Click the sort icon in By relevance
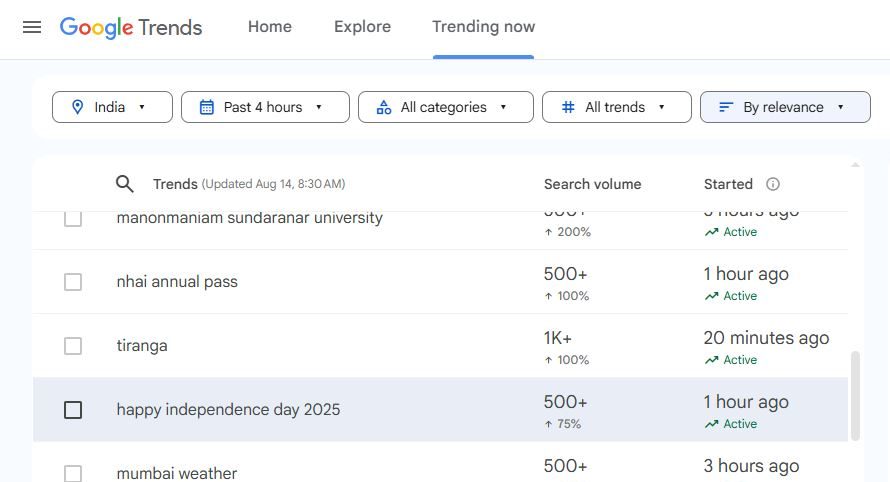This screenshot has height=482, width=890. click(x=726, y=107)
